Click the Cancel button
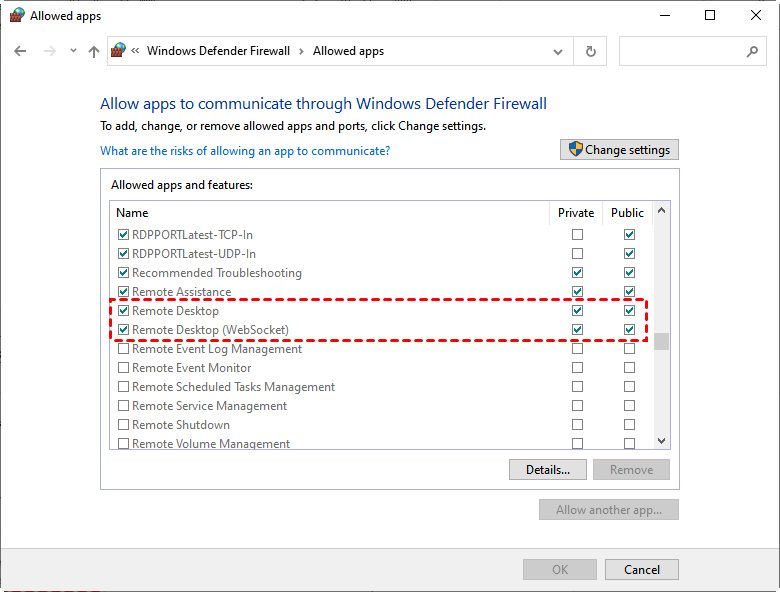The width and height of the screenshot is (780, 592). pos(641,570)
